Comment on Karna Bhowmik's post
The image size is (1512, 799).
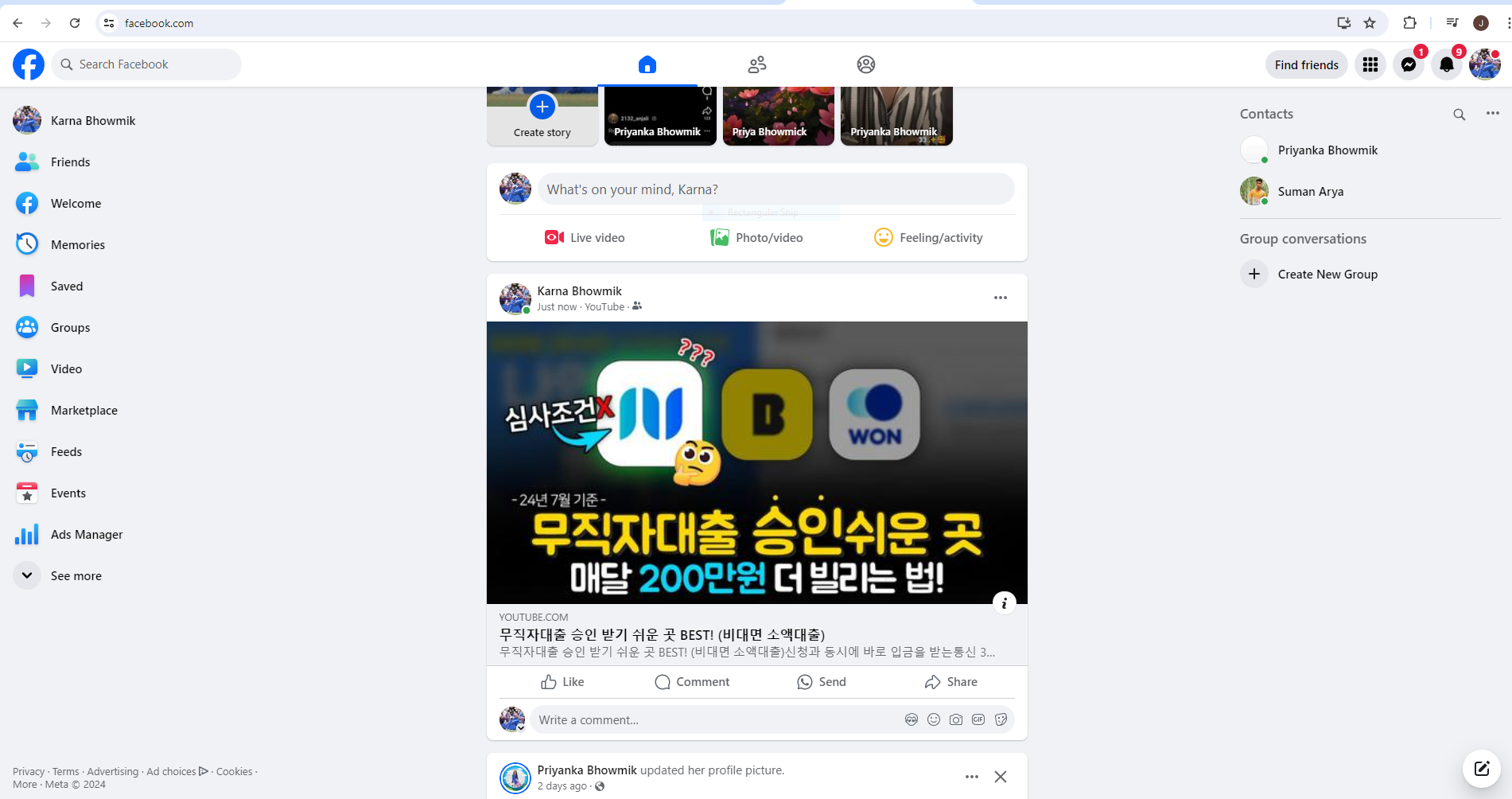(x=692, y=682)
